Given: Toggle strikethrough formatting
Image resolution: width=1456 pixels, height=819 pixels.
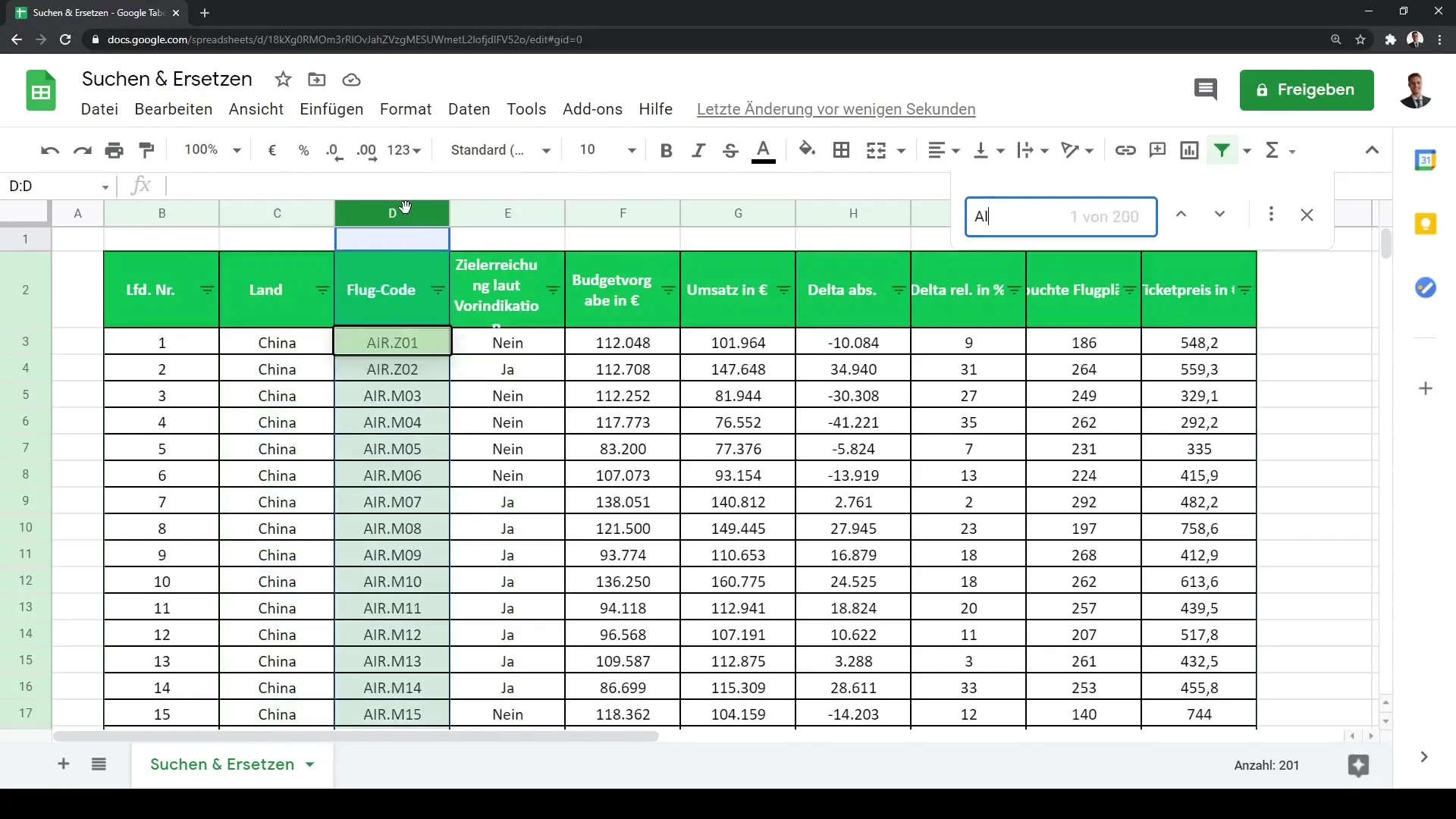Looking at the screenshot, I should (x=730, y=150).
